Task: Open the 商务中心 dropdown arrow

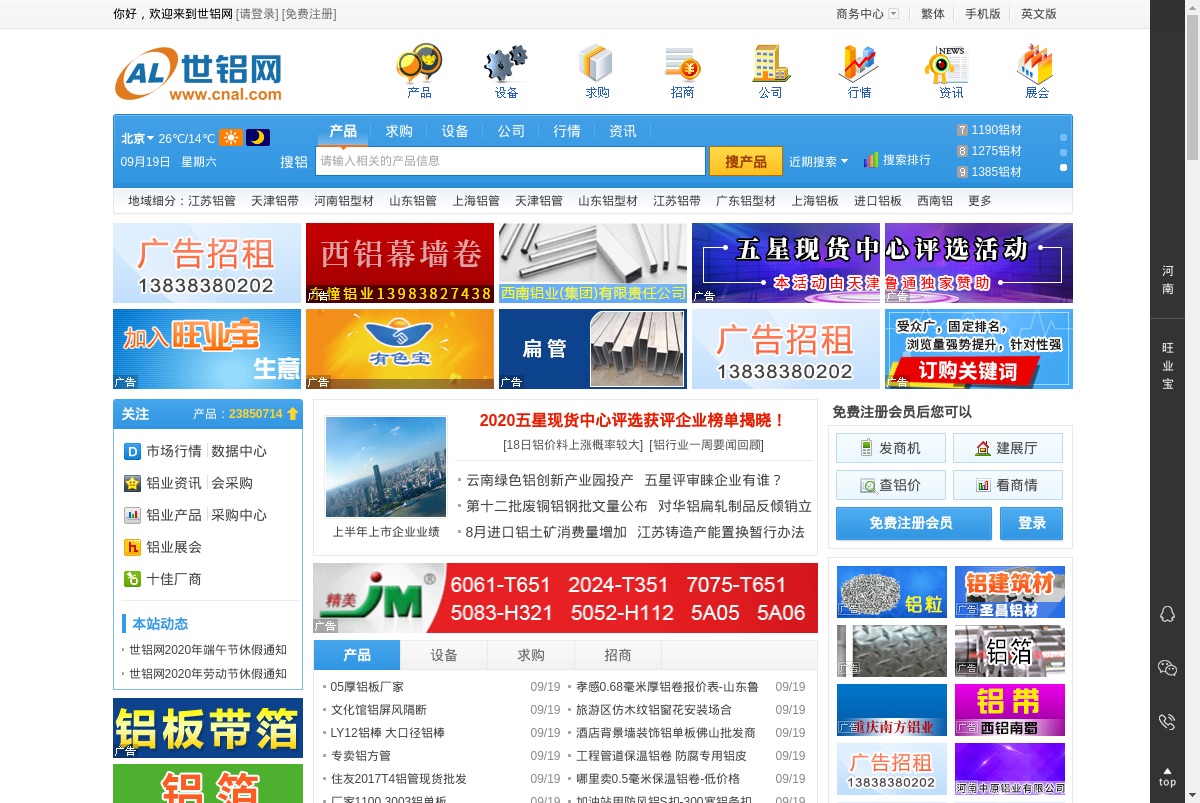Action: click(x=893, y=14)
